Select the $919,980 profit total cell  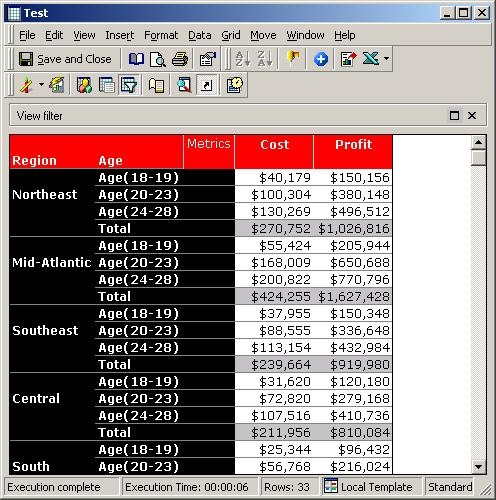(353, 365)
